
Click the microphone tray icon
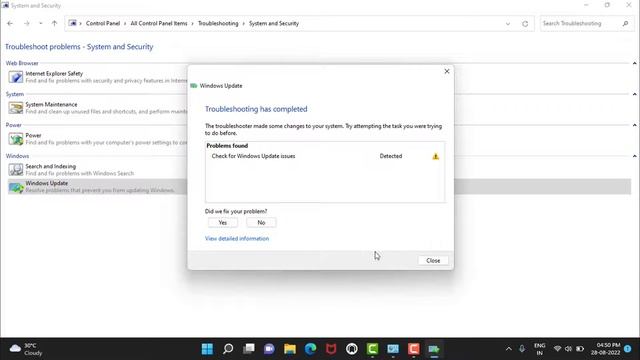522,349
